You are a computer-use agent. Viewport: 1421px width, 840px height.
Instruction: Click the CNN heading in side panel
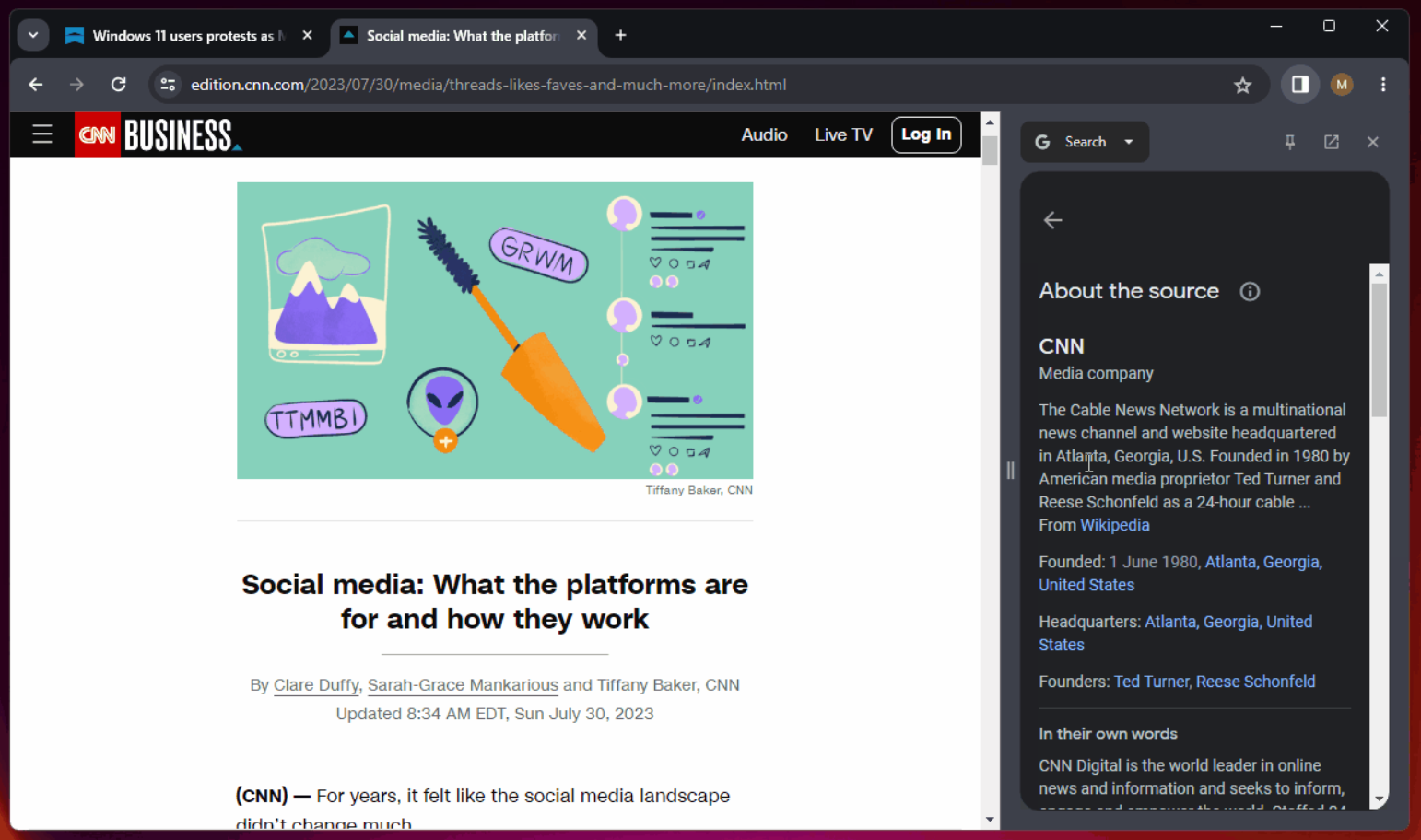click(x=1062, y=346)
